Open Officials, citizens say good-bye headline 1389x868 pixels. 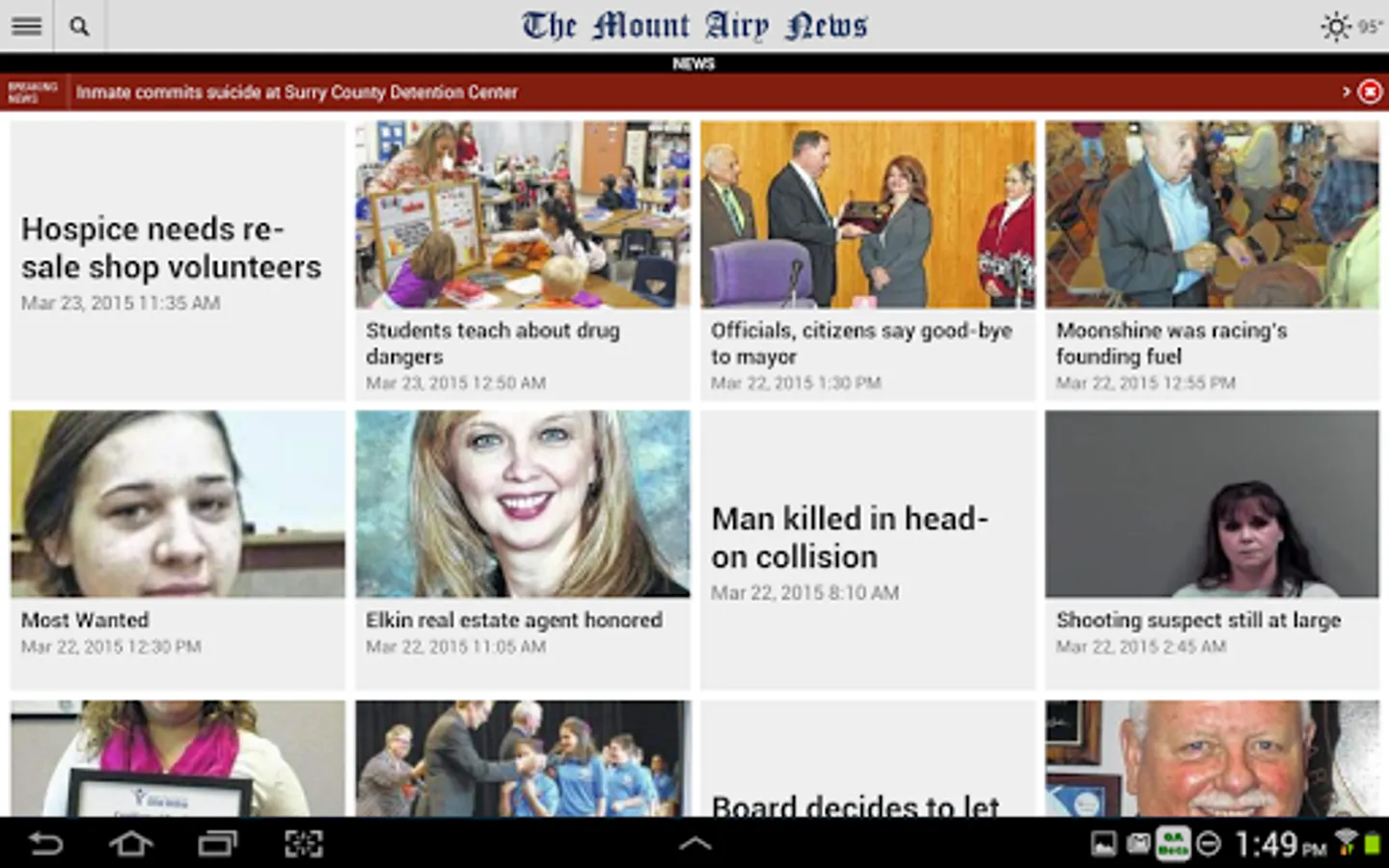[x=861, y=343]
